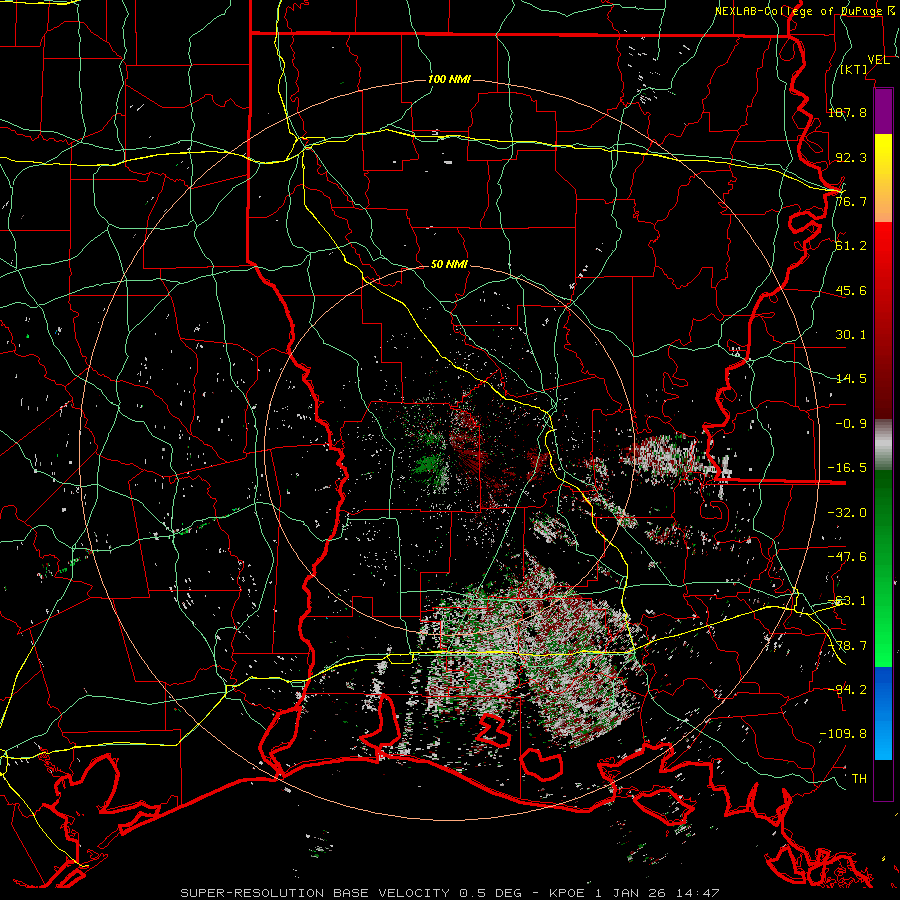The width and height of the screenshot is (900, 900).
Task: Click the 45.6 velocity scale value
Action: (x=851, y=290)
